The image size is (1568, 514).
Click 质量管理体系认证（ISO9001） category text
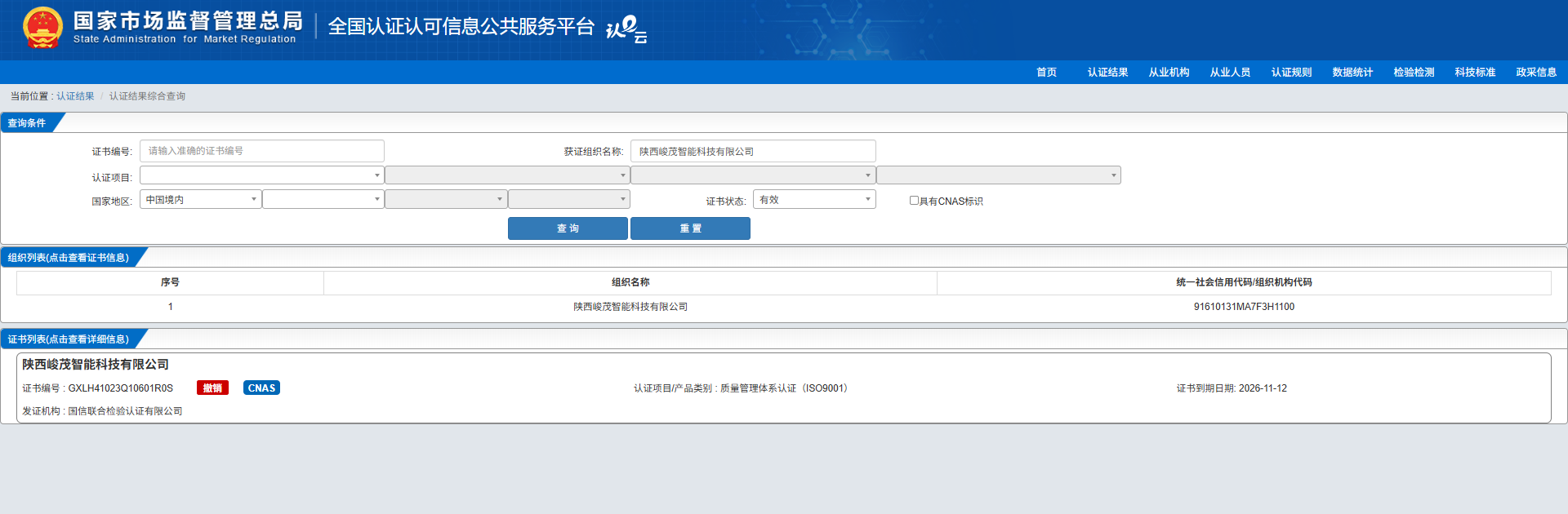[x=786, y=388]
